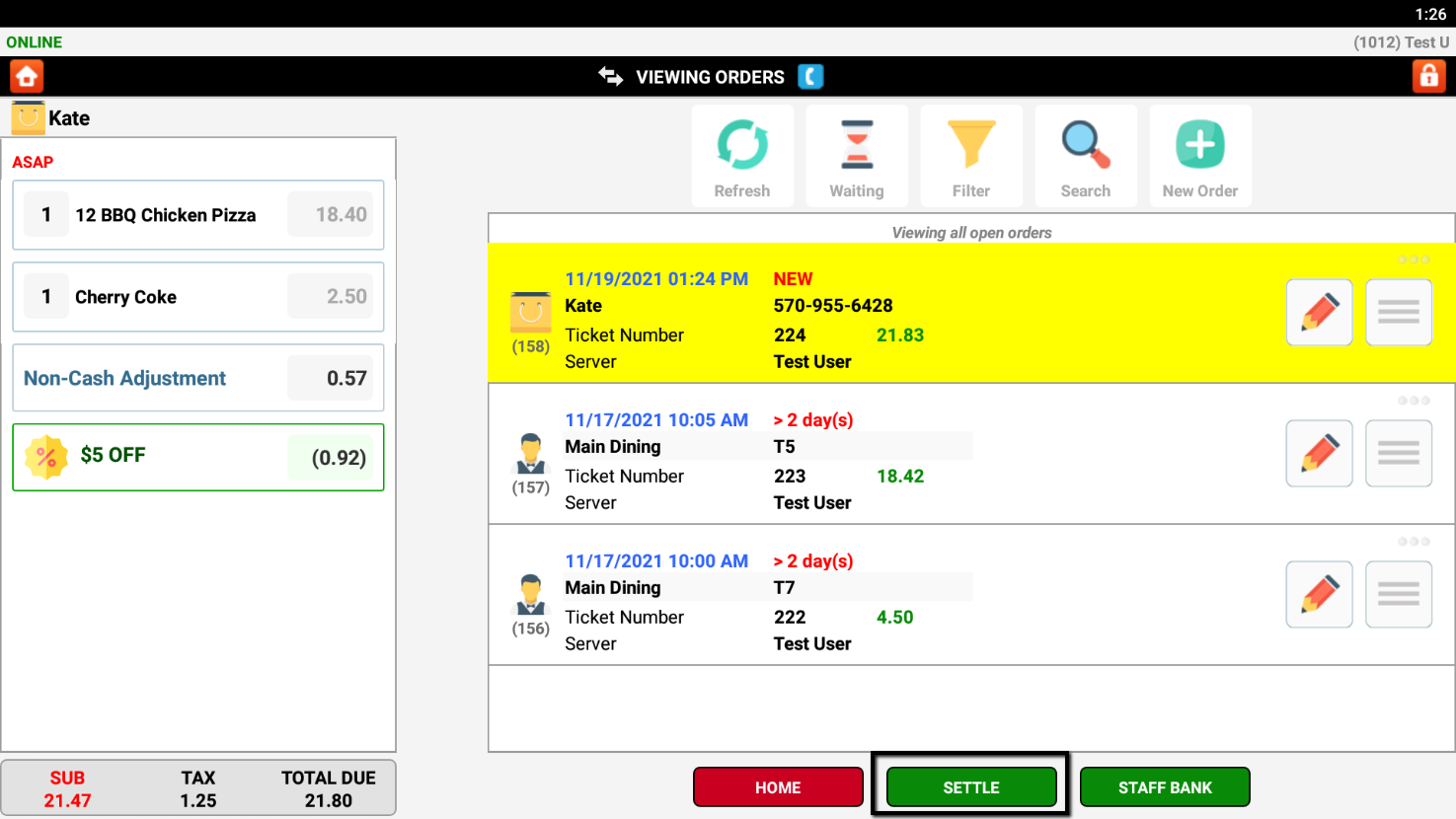Search for an order
The height and width of the screenshot is (819, 1456).
(1086, 156)
